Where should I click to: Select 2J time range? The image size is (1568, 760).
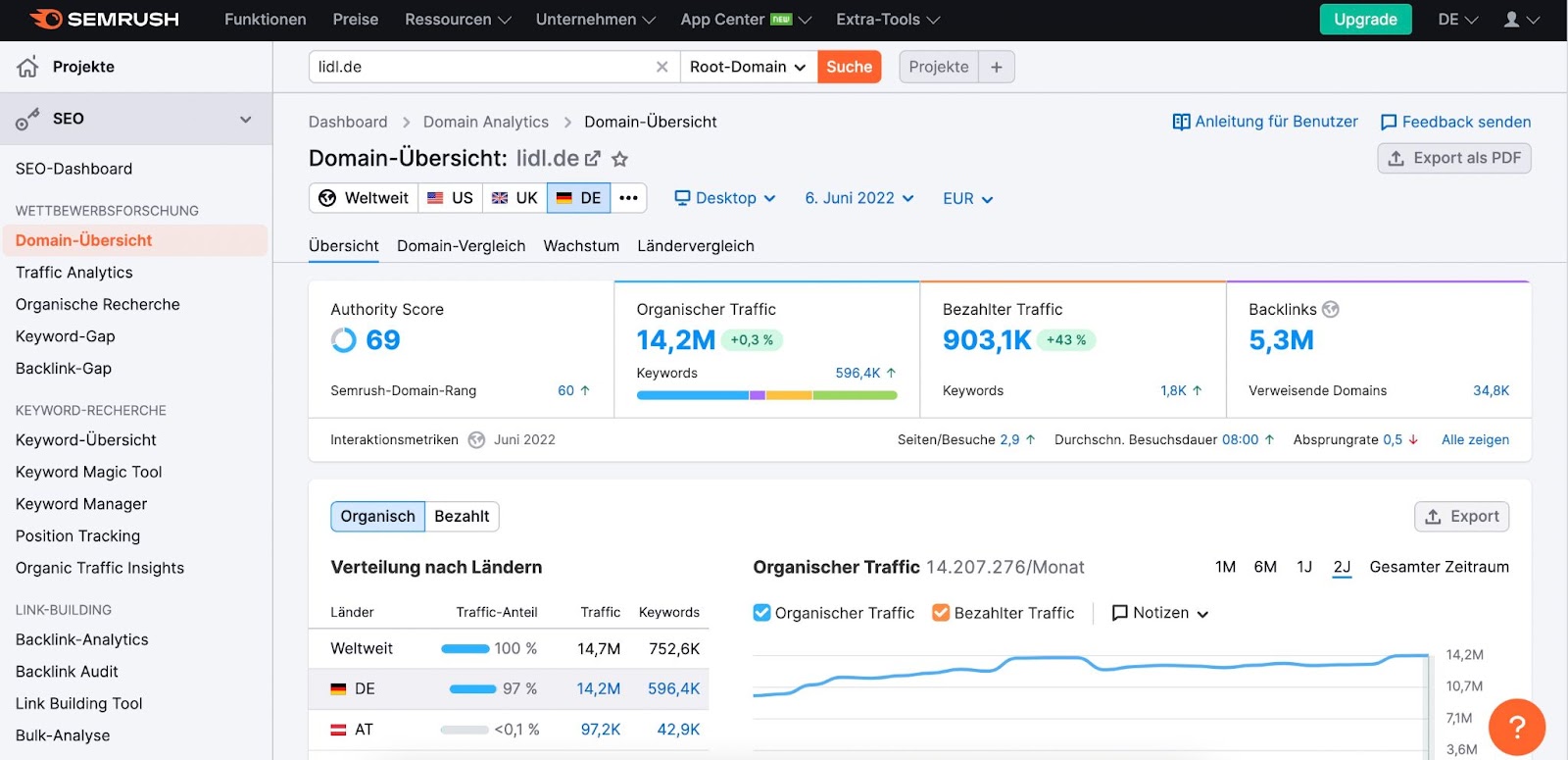click(x=1343, y=567)
